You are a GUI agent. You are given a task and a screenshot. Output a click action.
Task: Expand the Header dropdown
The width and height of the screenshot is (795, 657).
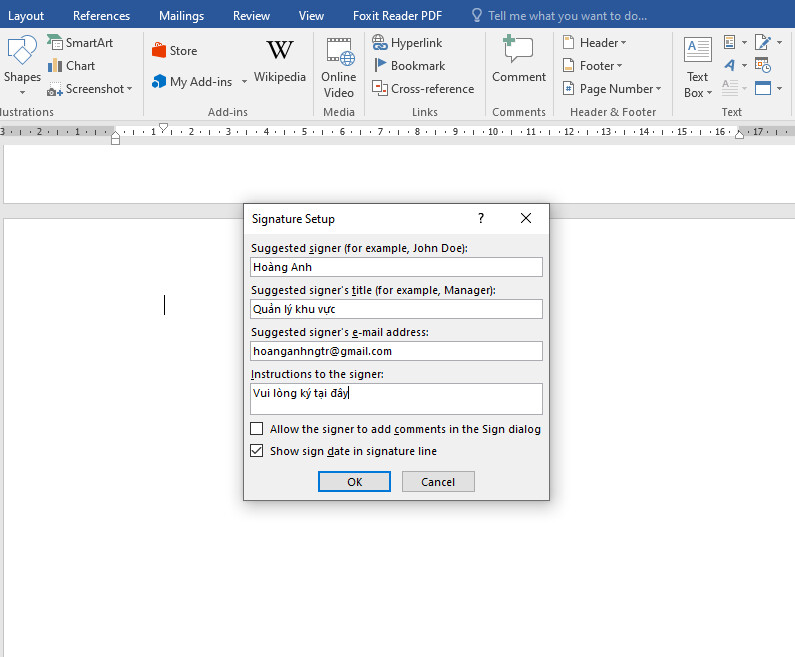click(595, 43)
